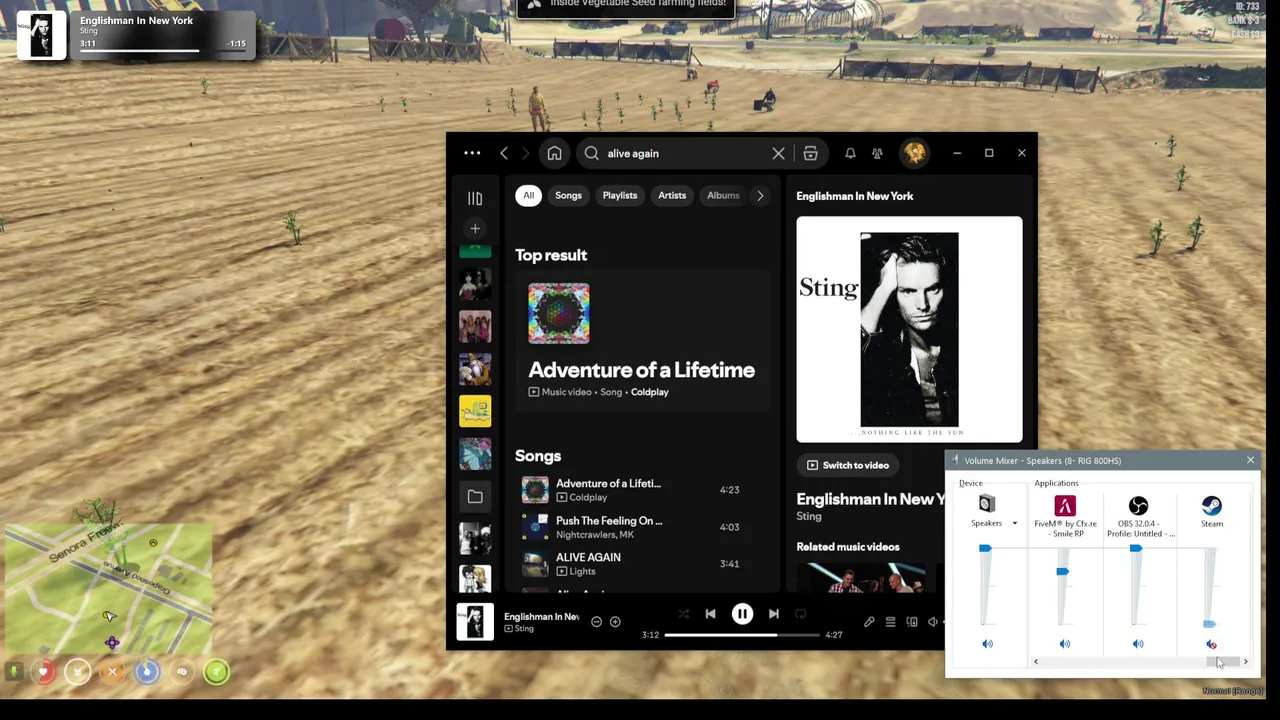Click the Steam application icon in Volume Mixer
This screenshot has width=1280, height=720.
(x=1212, y=505)
